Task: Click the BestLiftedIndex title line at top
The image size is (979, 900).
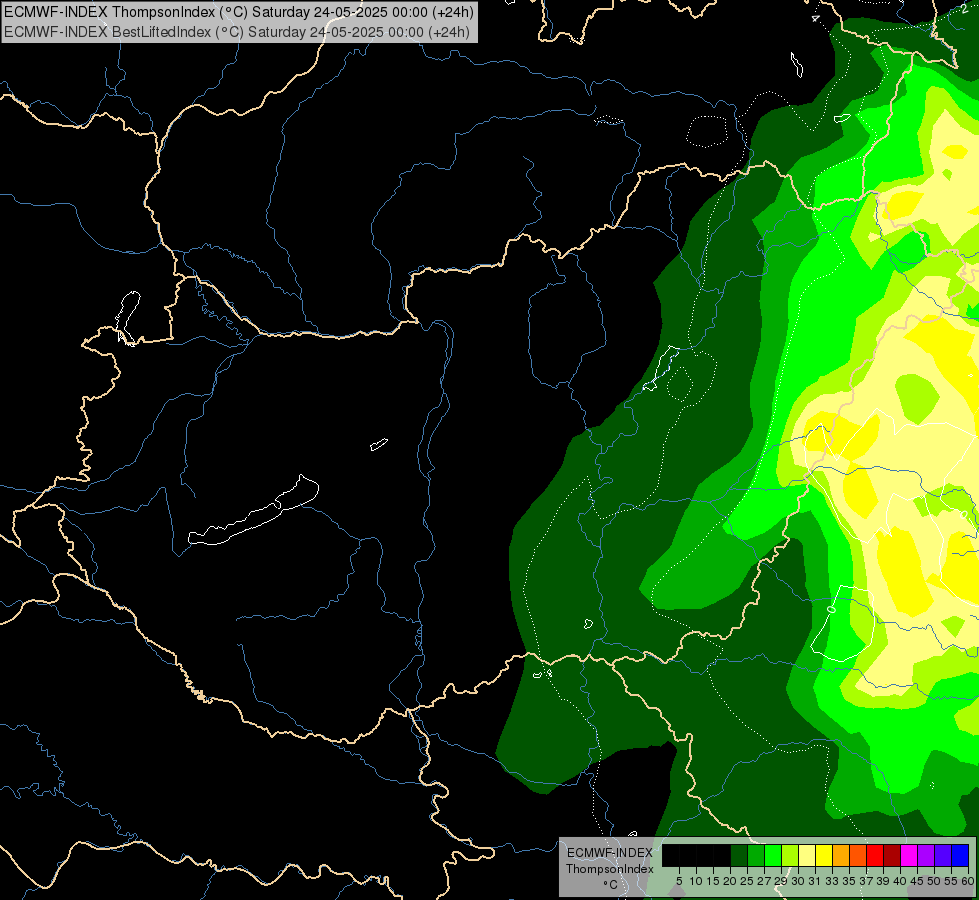Action: click(237, 32)
